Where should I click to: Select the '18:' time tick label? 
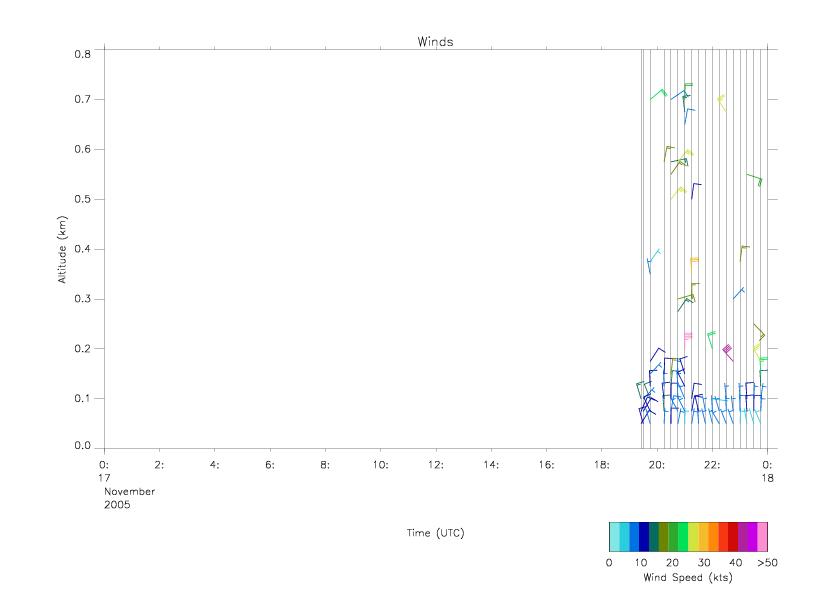tap(601, 465)
